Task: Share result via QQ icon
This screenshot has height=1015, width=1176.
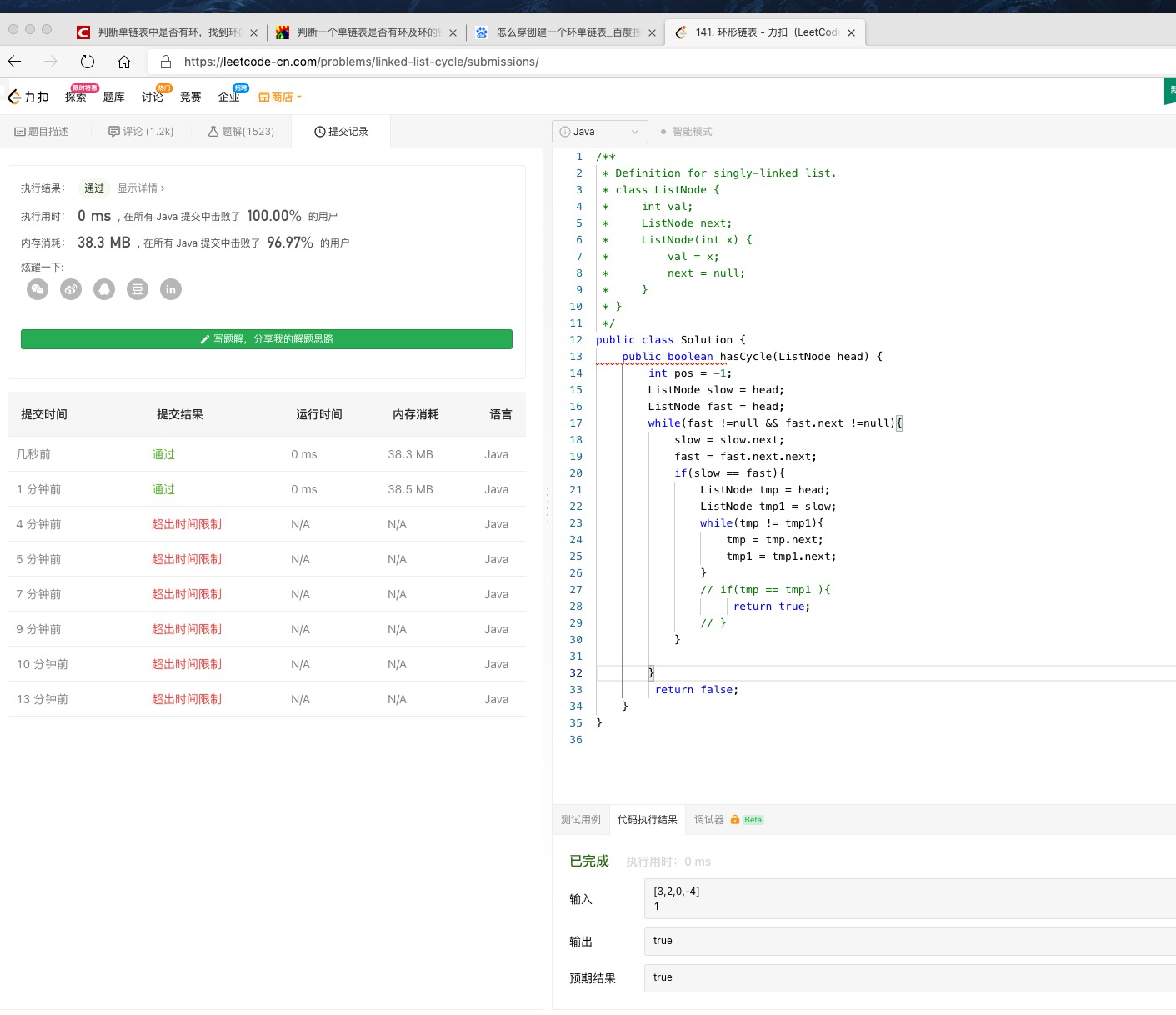Action: click(104, 289)
